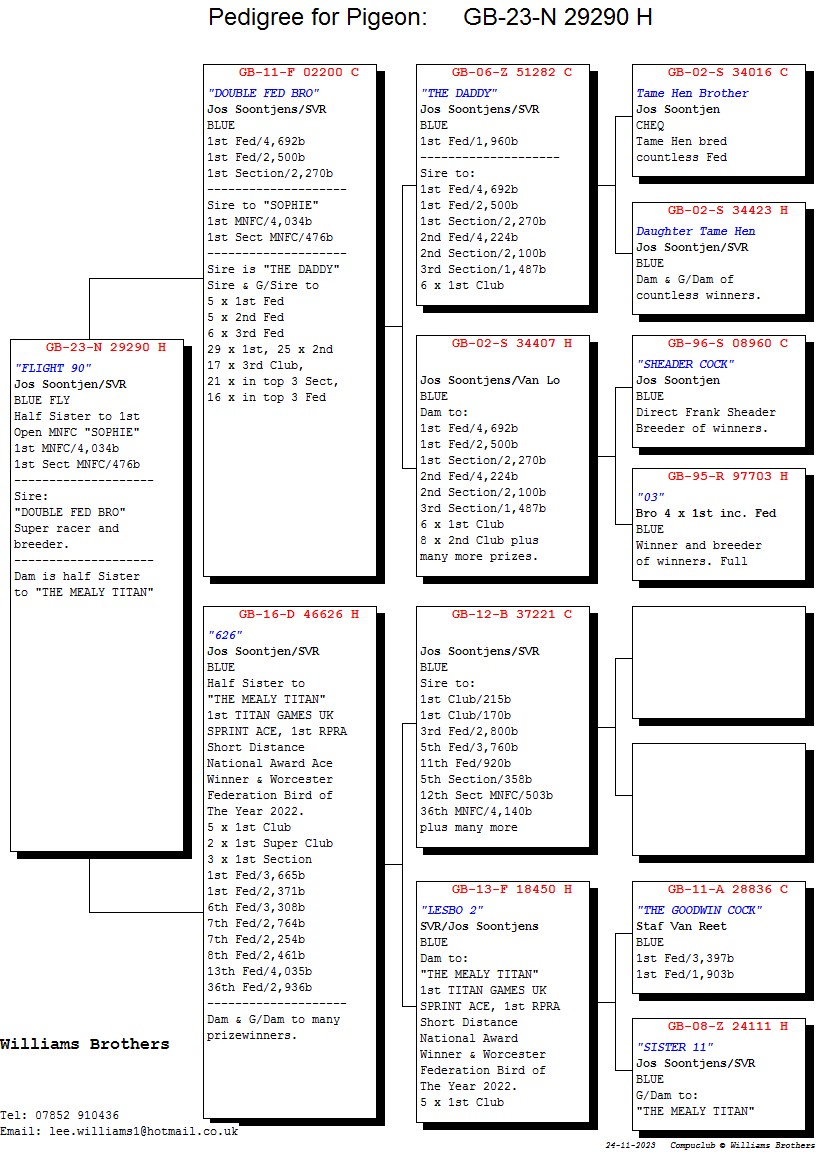
Task: Click the "LESBO 2" pigeon name
Action: tap(452, 910)
